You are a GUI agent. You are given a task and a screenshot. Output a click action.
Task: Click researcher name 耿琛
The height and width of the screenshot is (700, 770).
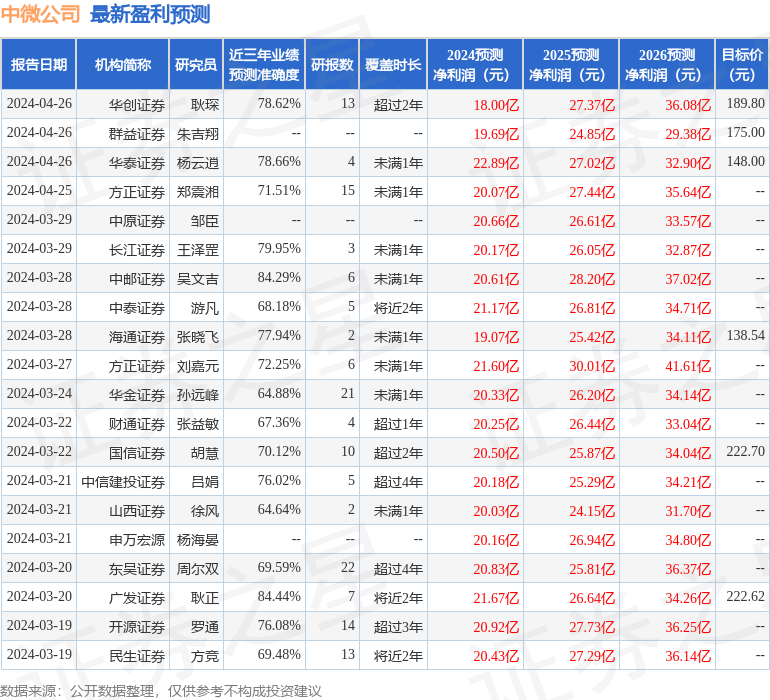[205, 105]
